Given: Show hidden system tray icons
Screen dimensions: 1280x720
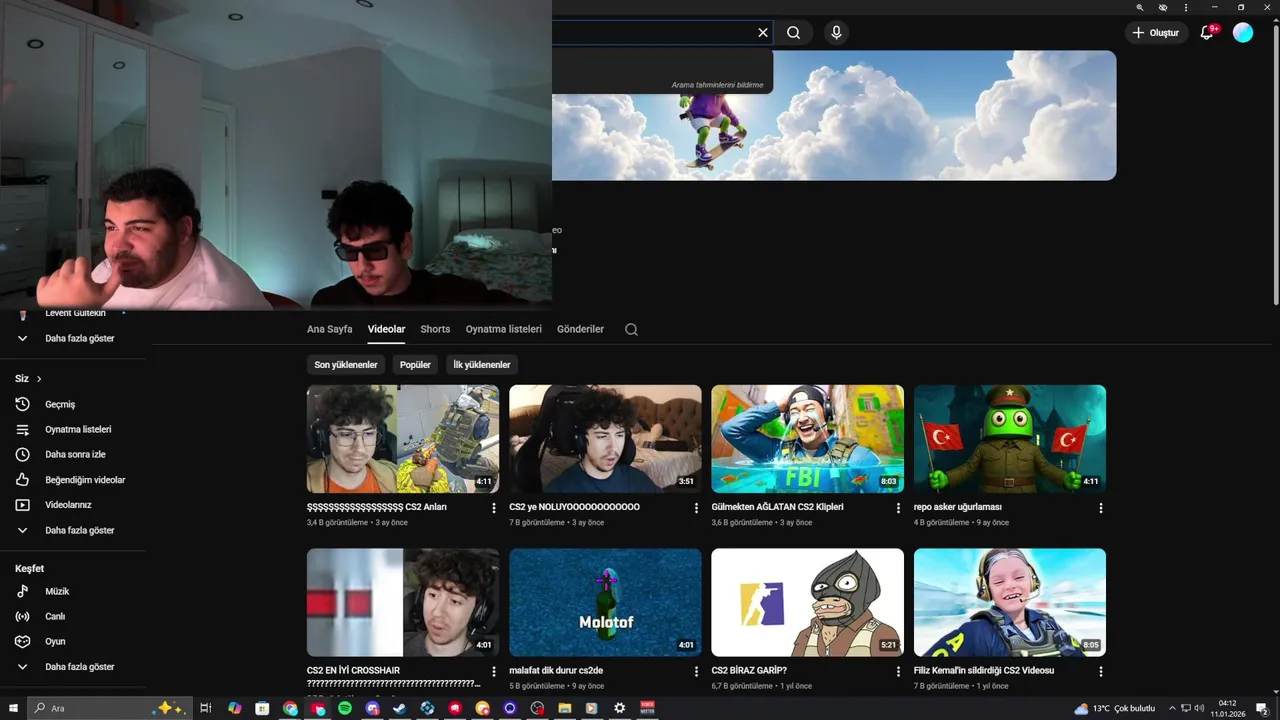Looking at the screenshot, I should pyautogui.click(x=1172, y=708).
